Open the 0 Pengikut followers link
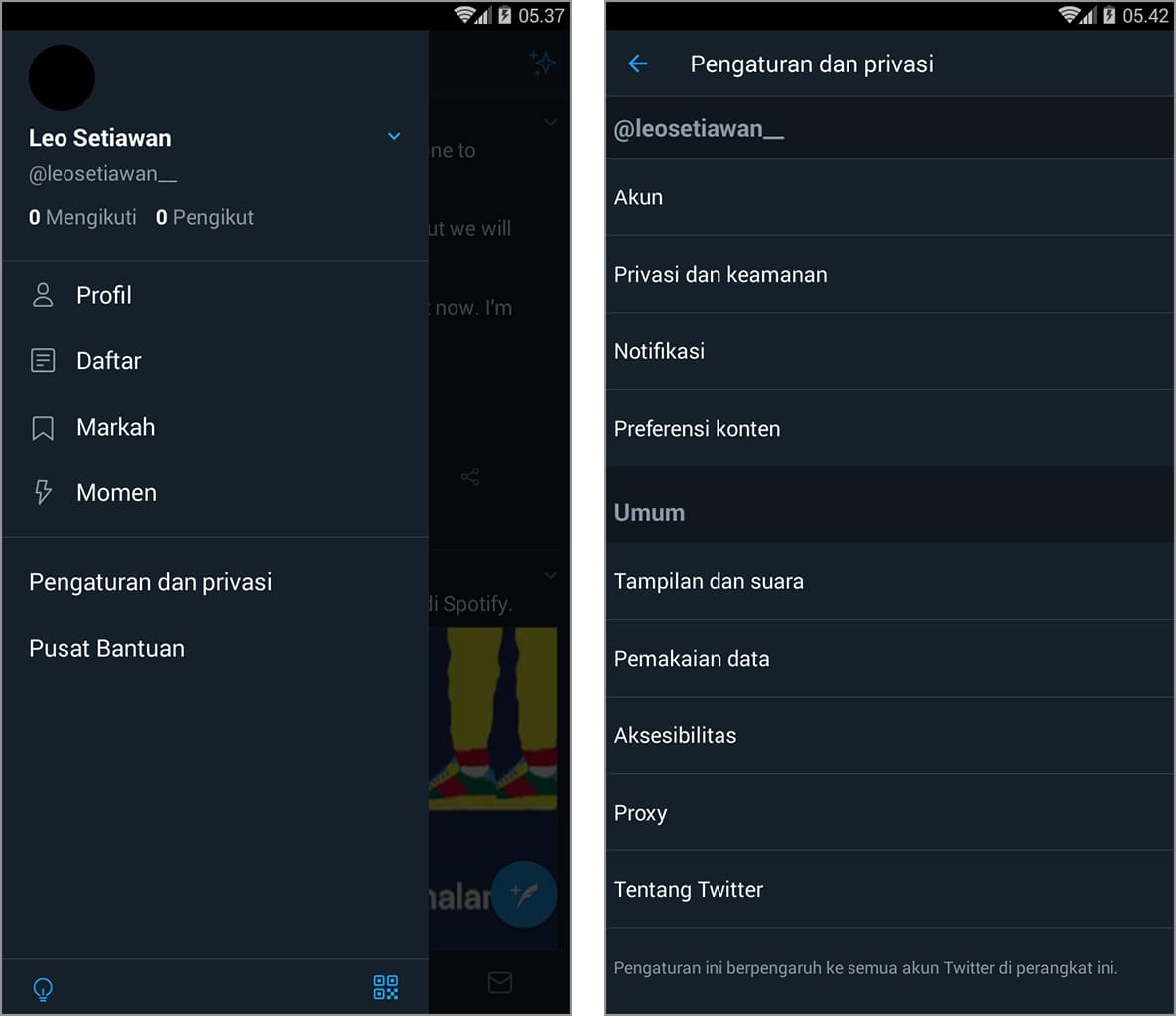 204,217
